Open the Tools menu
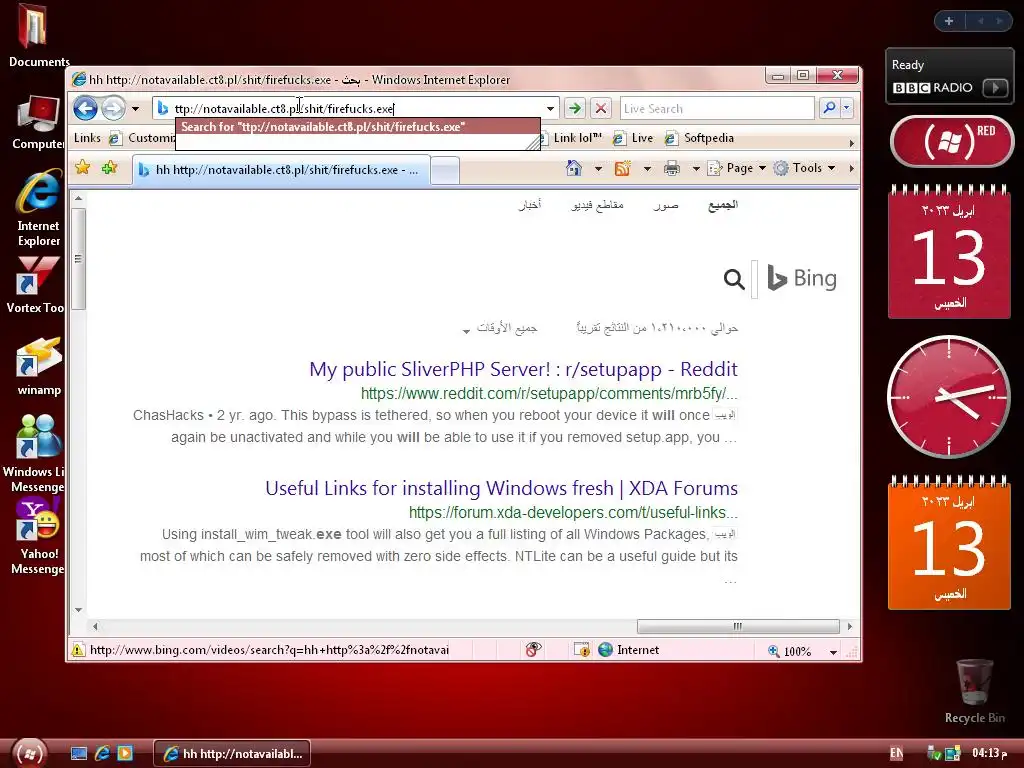This screenshot has width=1024, height=768. (x=805, y=168)
